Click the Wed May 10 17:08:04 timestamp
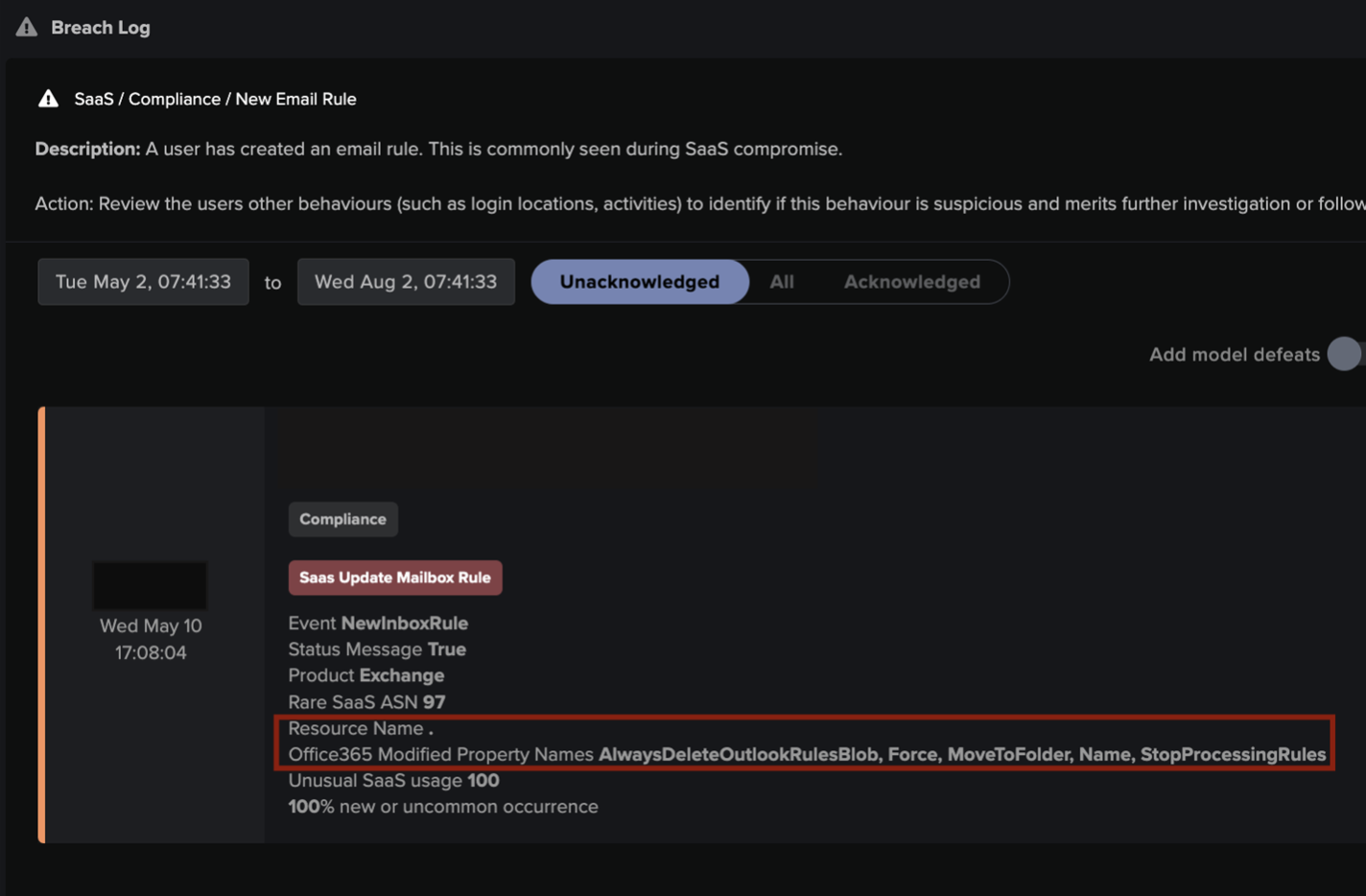Image resolution: width=1366 pixels, height=896 pixels. tap(150, 639)
